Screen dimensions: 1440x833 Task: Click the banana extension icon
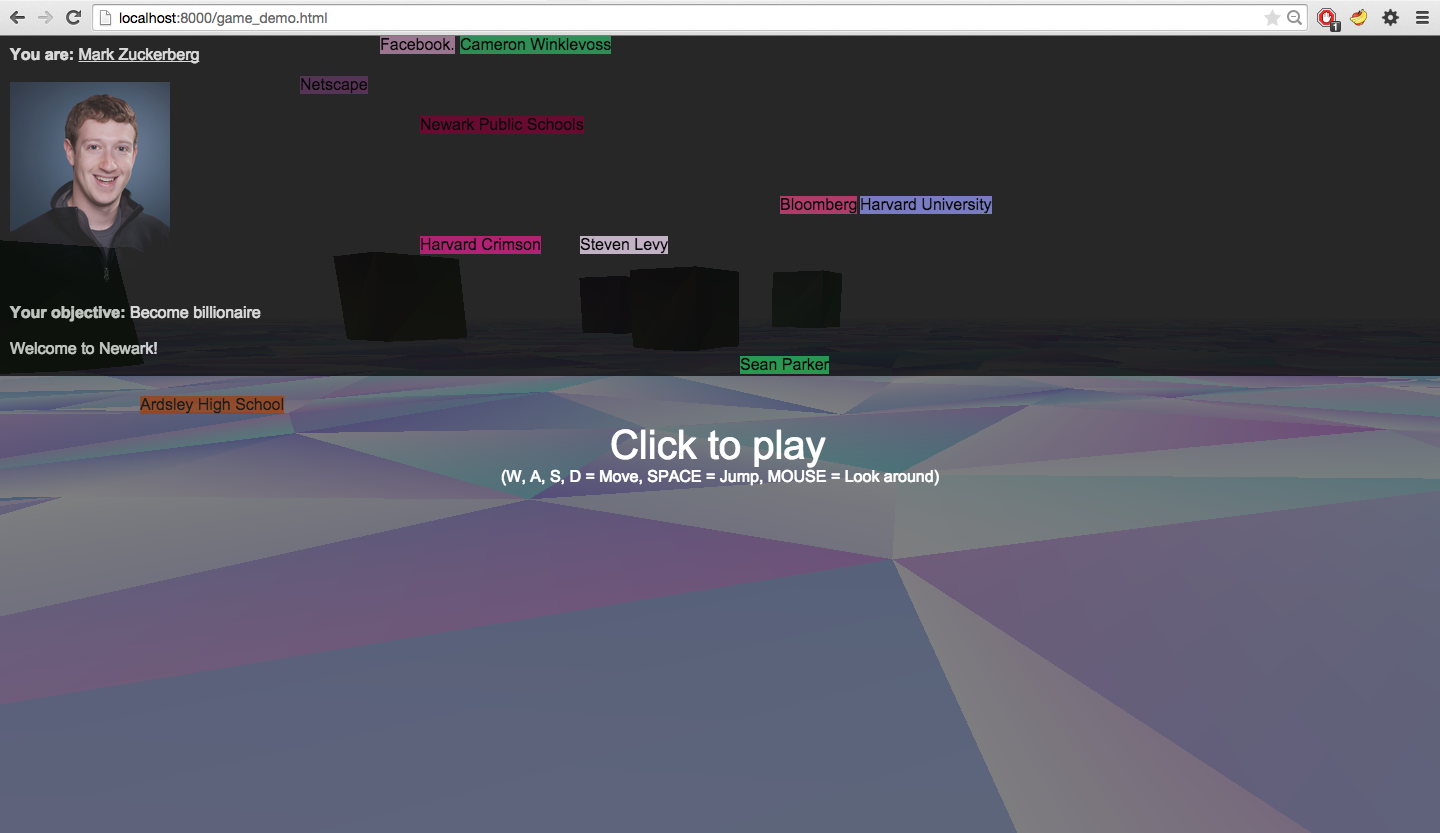pos(1358,17)
